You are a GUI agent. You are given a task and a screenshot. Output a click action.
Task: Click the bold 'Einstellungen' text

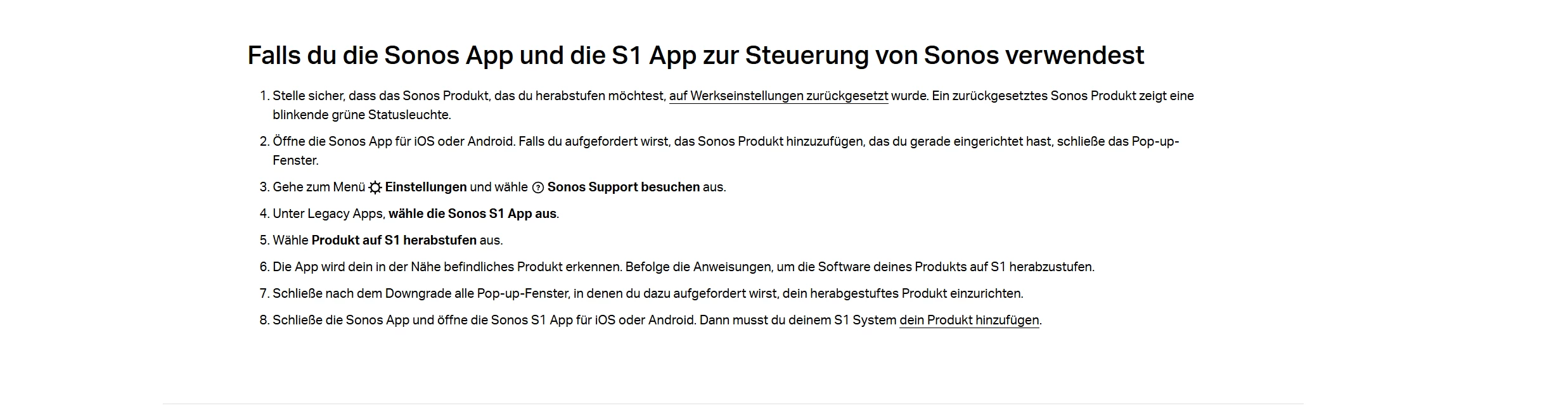click(426, 188)
